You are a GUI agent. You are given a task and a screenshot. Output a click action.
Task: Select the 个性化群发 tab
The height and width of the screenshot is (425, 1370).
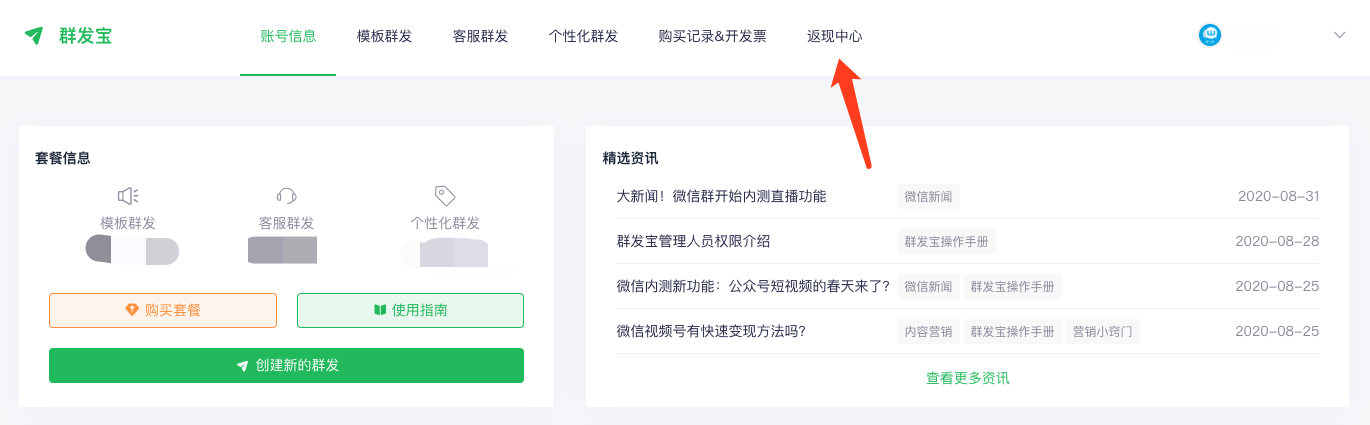pyautogui.click(x=583, y=36)
